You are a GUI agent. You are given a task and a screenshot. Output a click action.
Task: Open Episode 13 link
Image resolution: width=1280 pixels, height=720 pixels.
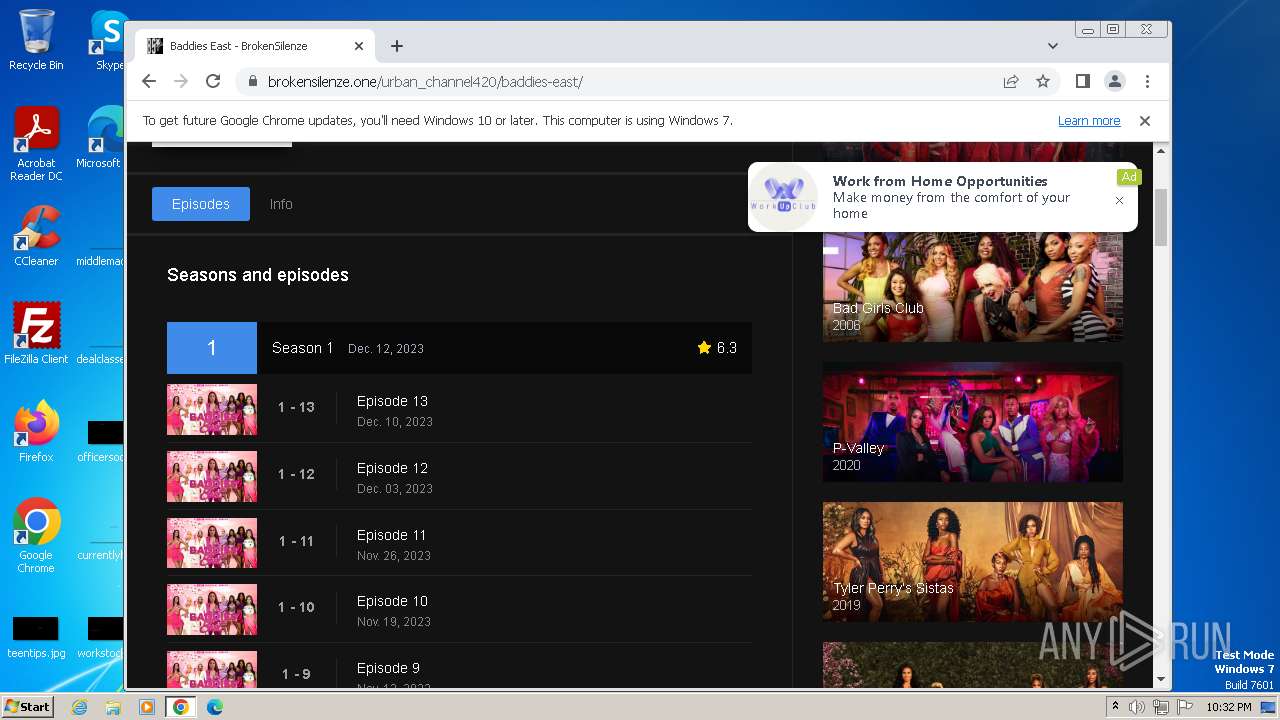(392, 401)
